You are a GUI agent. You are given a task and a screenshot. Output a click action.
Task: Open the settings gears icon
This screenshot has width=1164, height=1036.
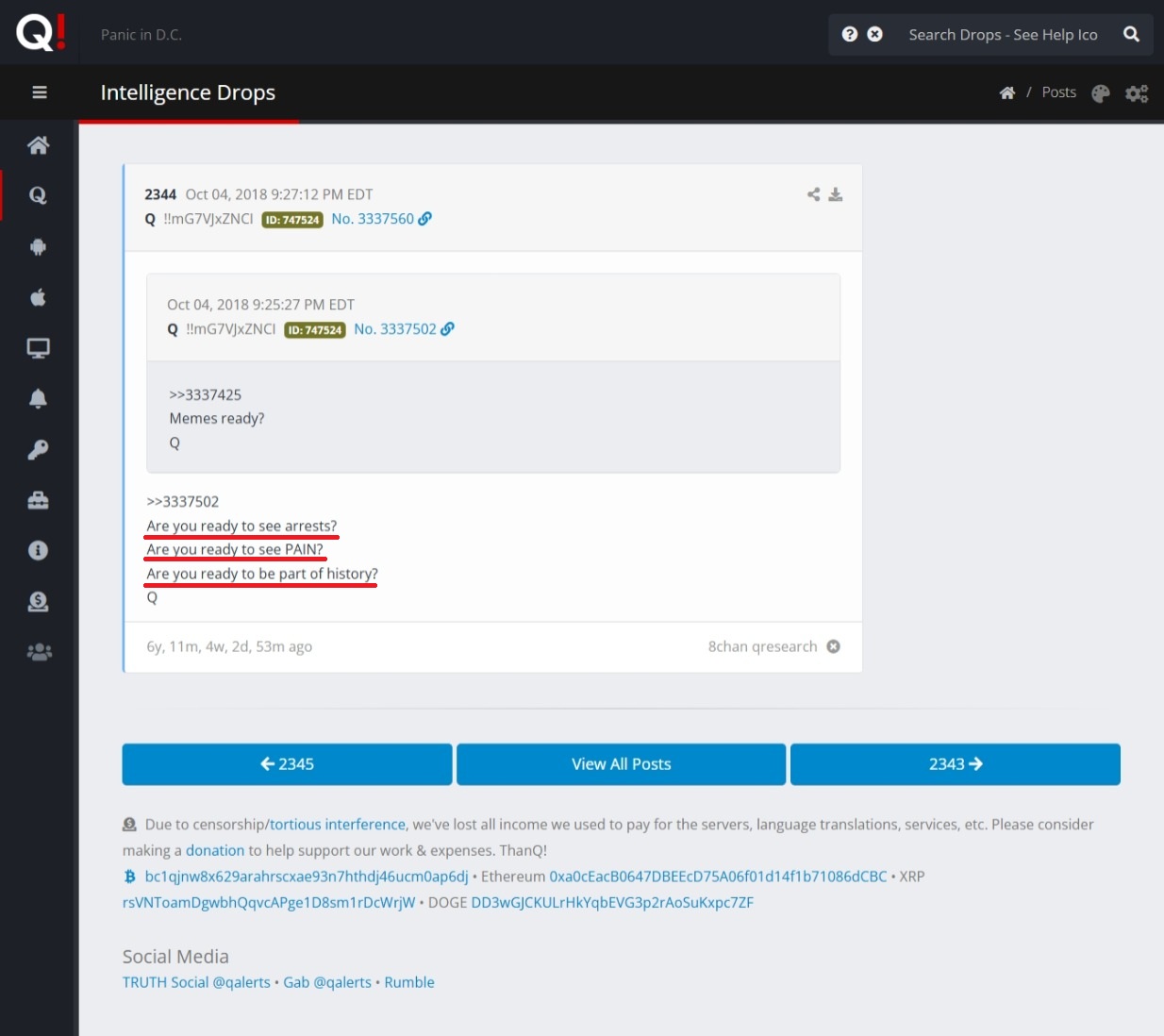1137,93
